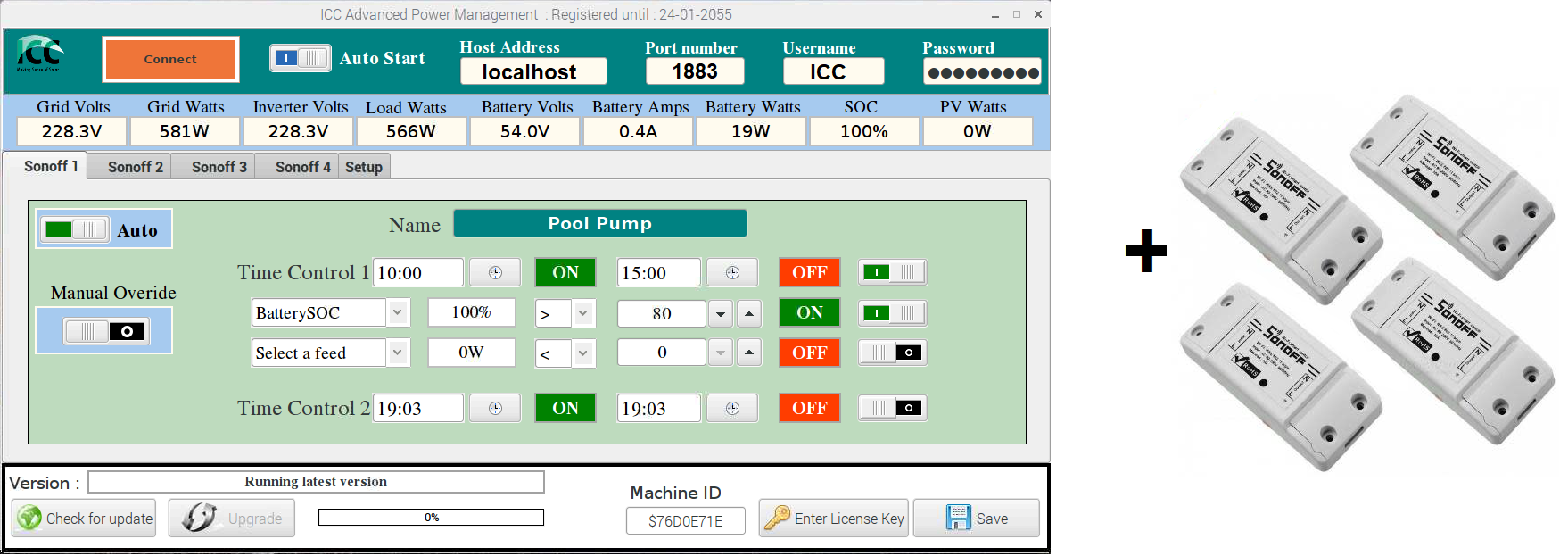Click the Time Control 1 green ON button
Screen dimensions: 1568x556
pos(565,273)
